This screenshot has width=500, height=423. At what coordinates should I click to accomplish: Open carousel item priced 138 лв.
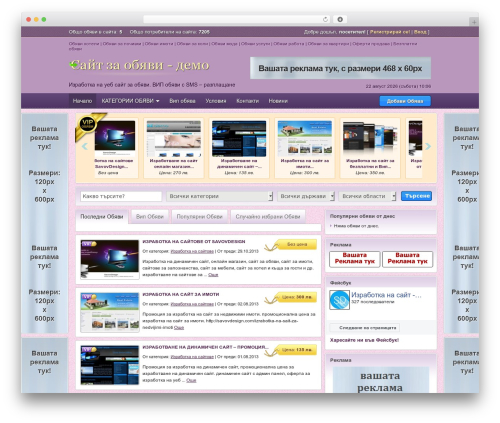tap(239, 148)
